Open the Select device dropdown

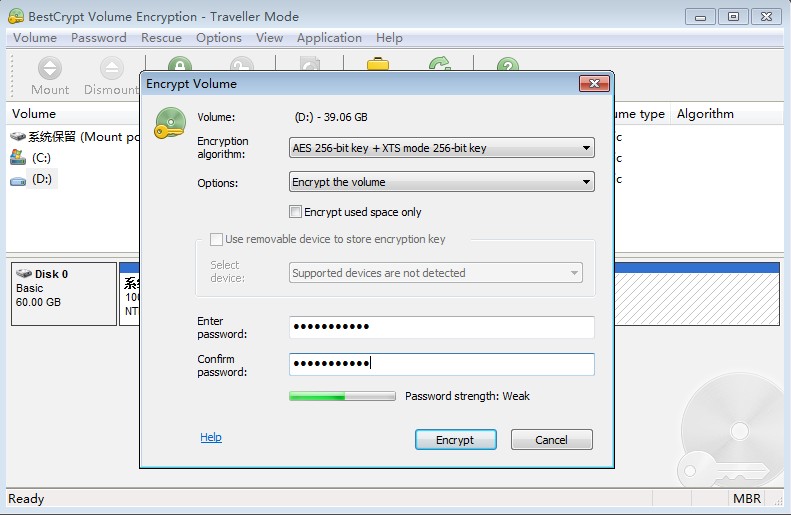coord(436,272)
